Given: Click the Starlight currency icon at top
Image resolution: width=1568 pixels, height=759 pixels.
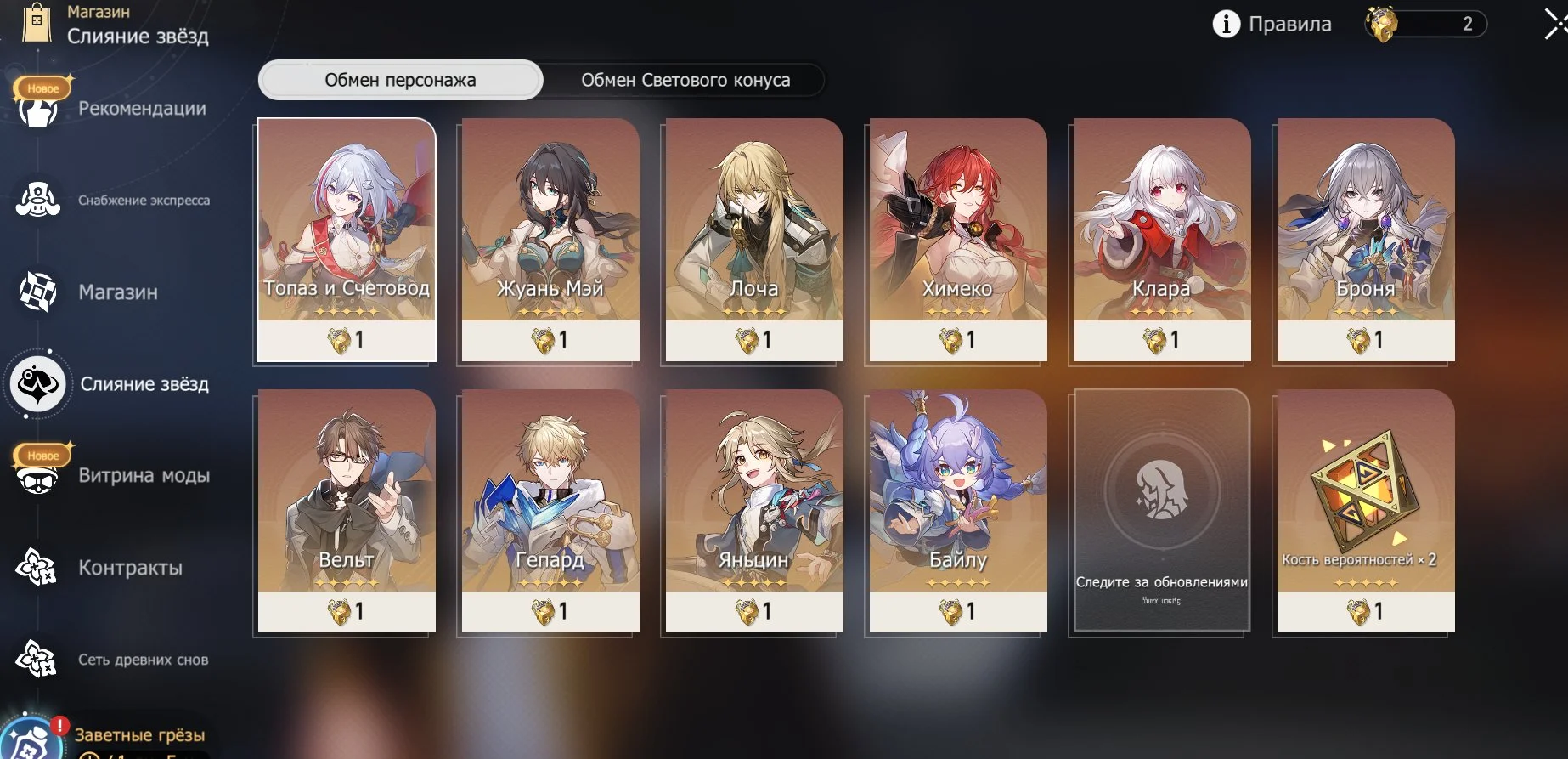Looking at the screenshot, I should (x=1382, y=24).
